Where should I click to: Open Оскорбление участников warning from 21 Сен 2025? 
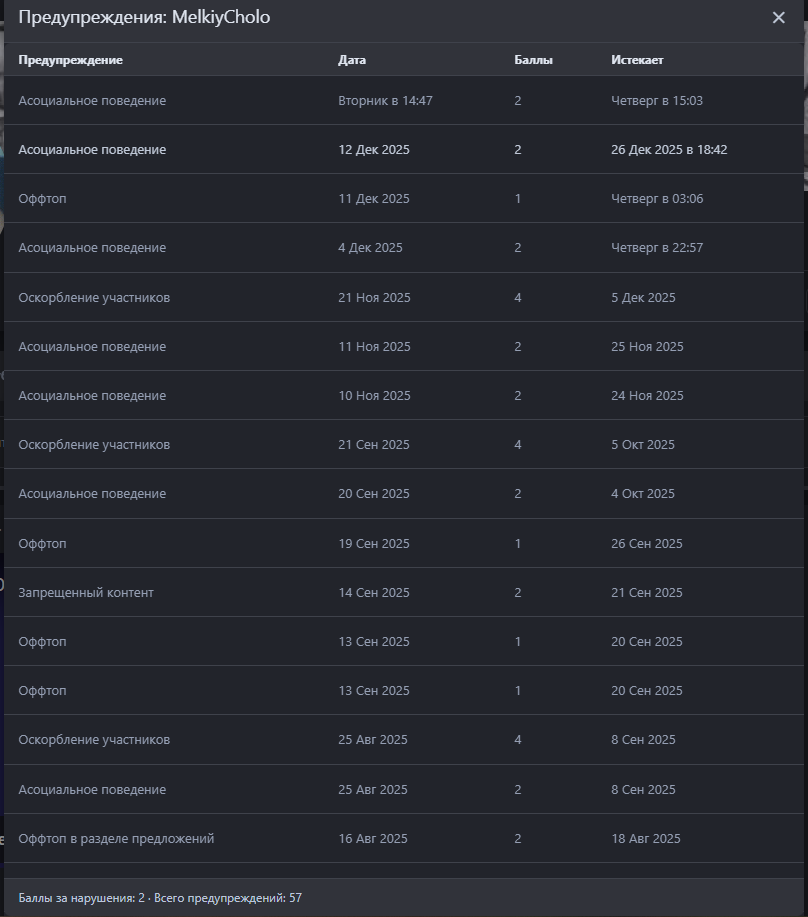(x=94, y=445)
